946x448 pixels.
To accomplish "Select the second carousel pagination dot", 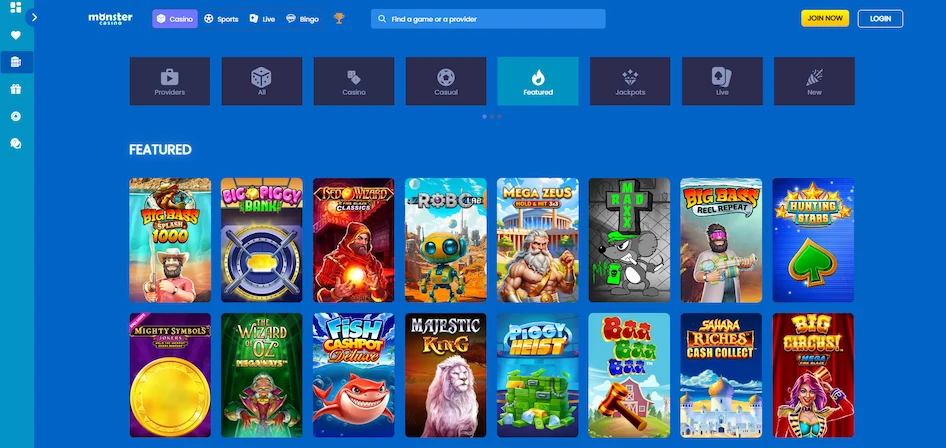I will (492, 116).
